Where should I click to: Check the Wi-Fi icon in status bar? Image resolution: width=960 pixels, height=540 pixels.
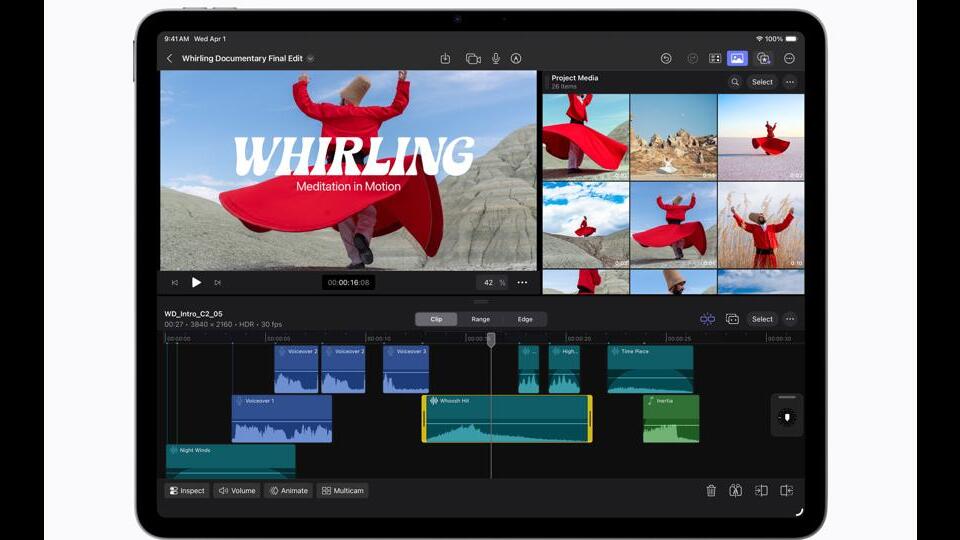759,39
